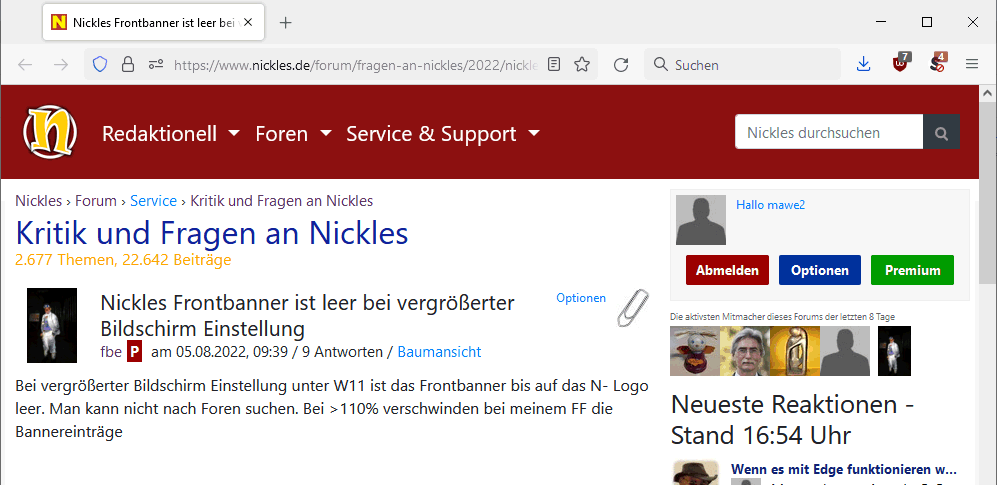Click the white suit avatar in active members

[x=895, y=351]
